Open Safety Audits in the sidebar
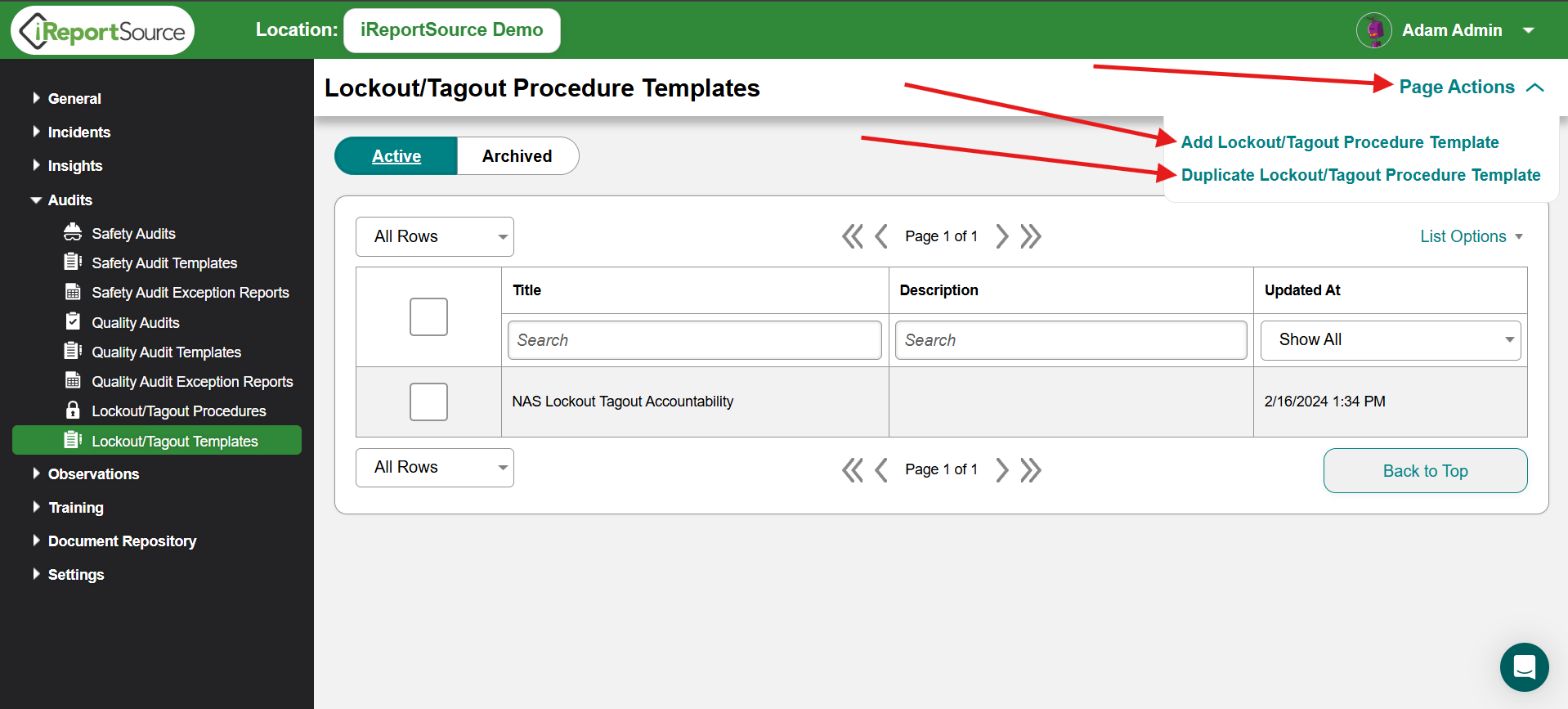 133,233
